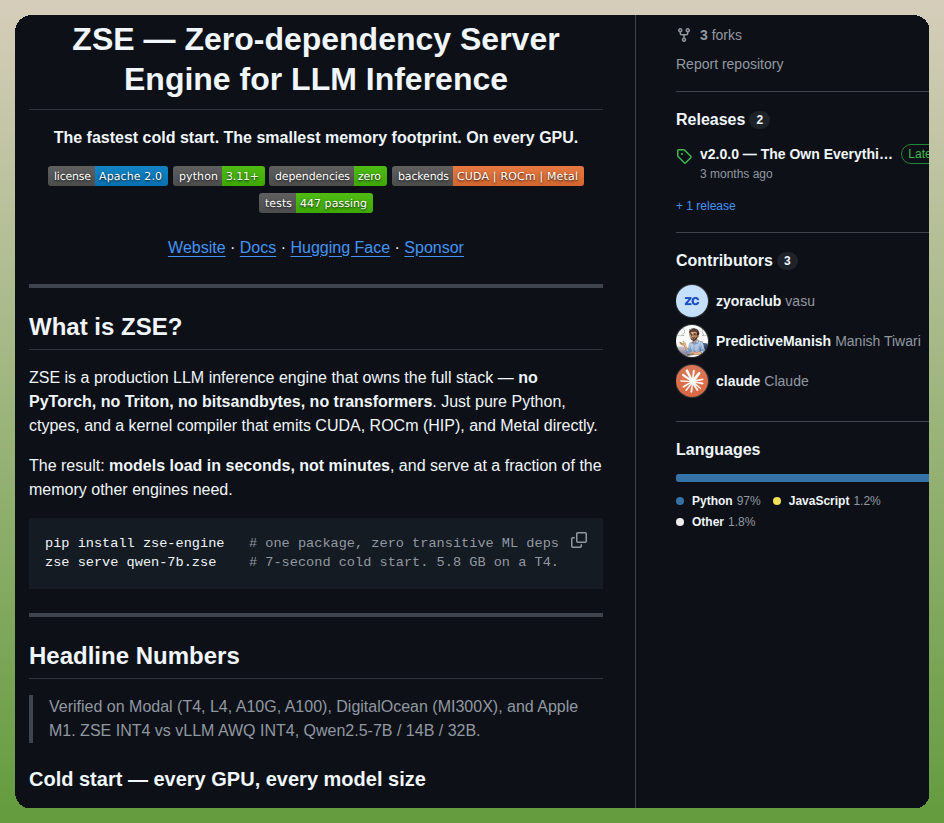The height and width of the screenshot is (823, 944).
Task: Open the v2.0.0 release title
Action: [x=795, y=154]
